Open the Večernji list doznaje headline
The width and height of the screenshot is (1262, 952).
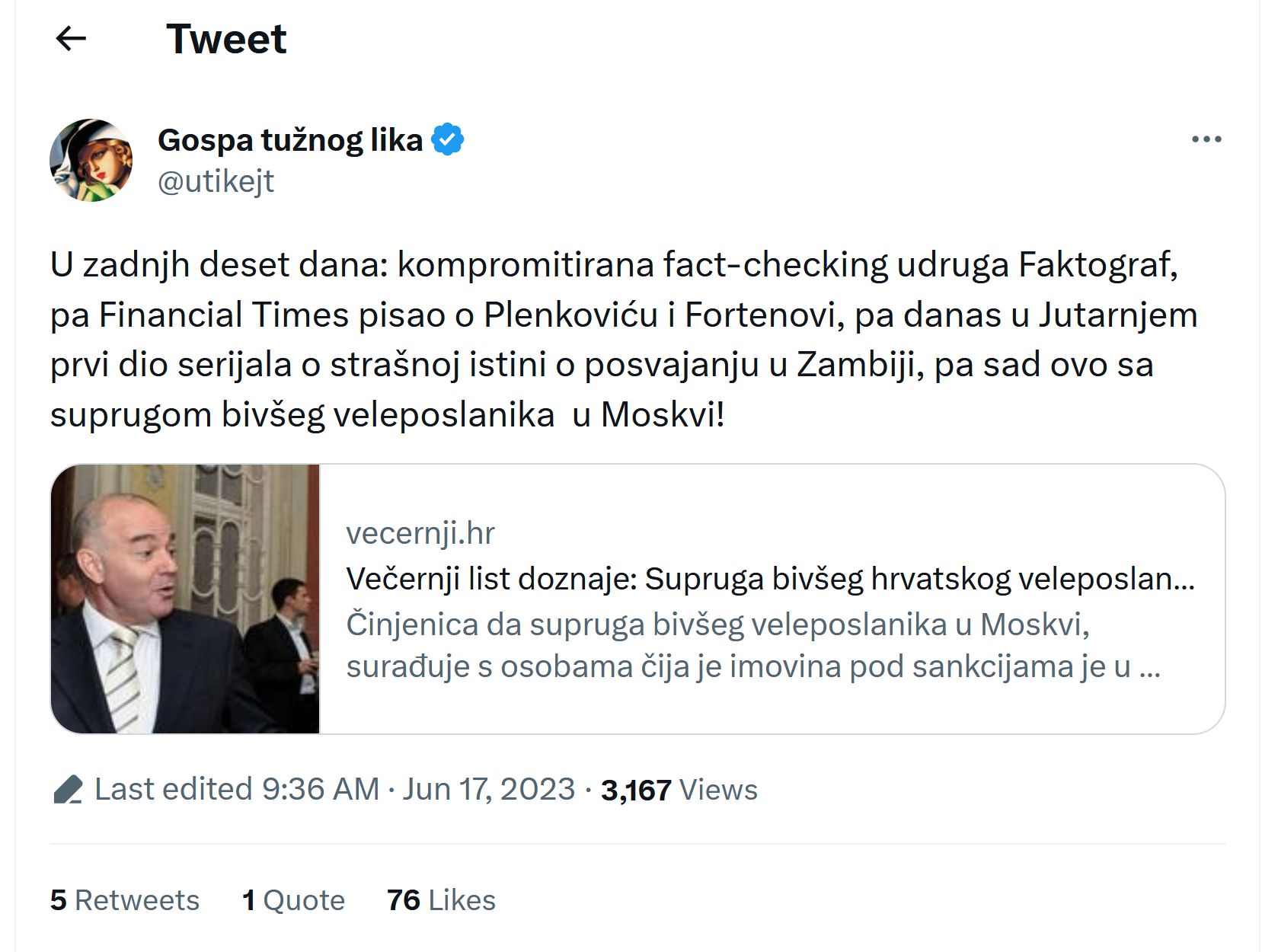point(769,579)
